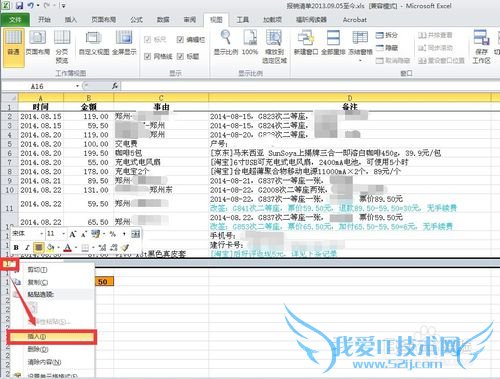Click the Save icon in quick access toolbar
The height and width of the screenshot is (379, 500).
point(19,5)
